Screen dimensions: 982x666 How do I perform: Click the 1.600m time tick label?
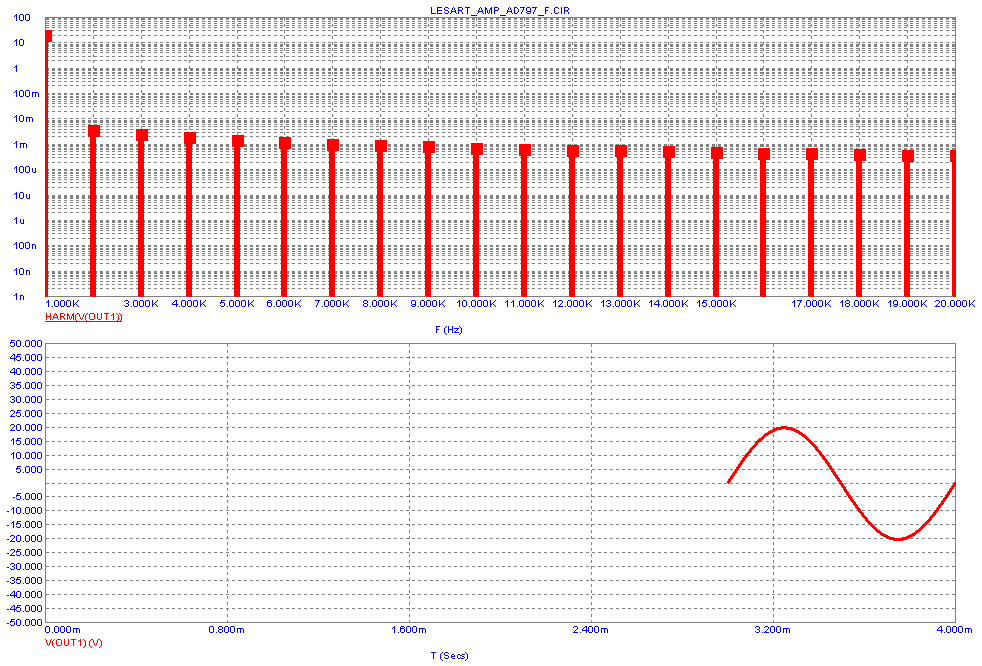[x=409, y=630]
